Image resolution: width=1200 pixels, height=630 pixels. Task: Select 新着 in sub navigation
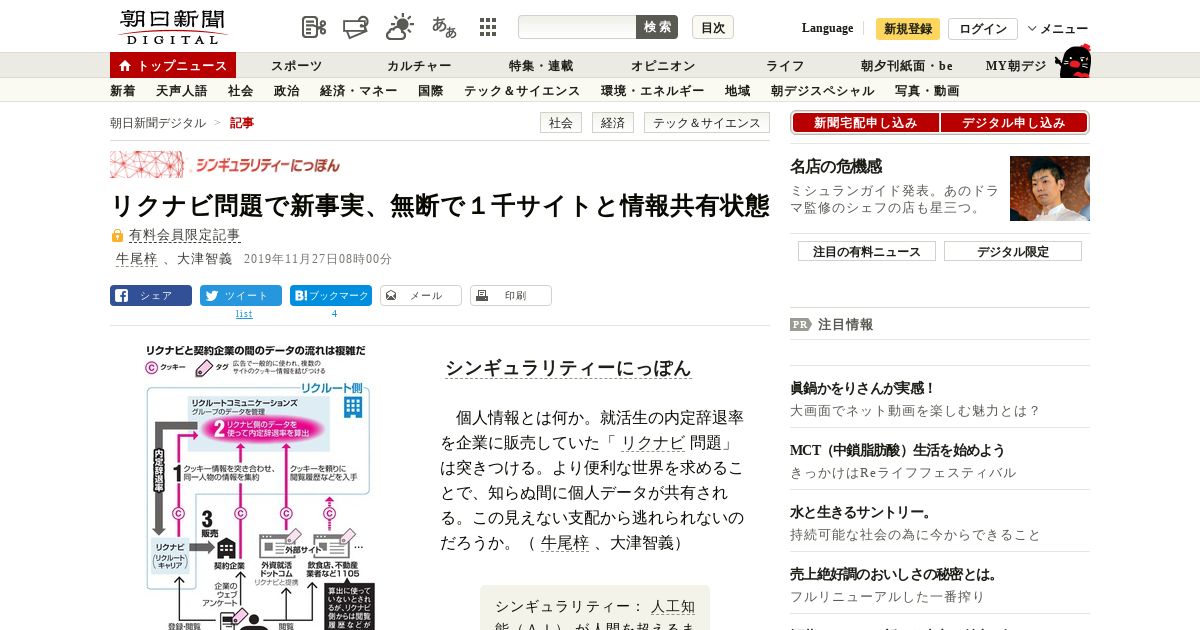click(123, 90)
